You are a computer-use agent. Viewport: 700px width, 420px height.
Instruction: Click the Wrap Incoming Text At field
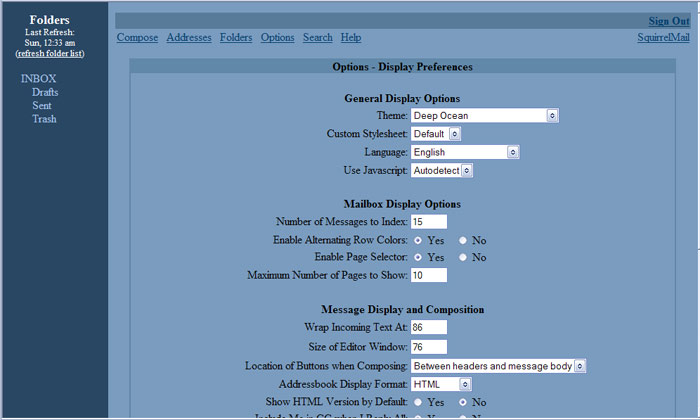pyautogui.click(x=428, y=328)
